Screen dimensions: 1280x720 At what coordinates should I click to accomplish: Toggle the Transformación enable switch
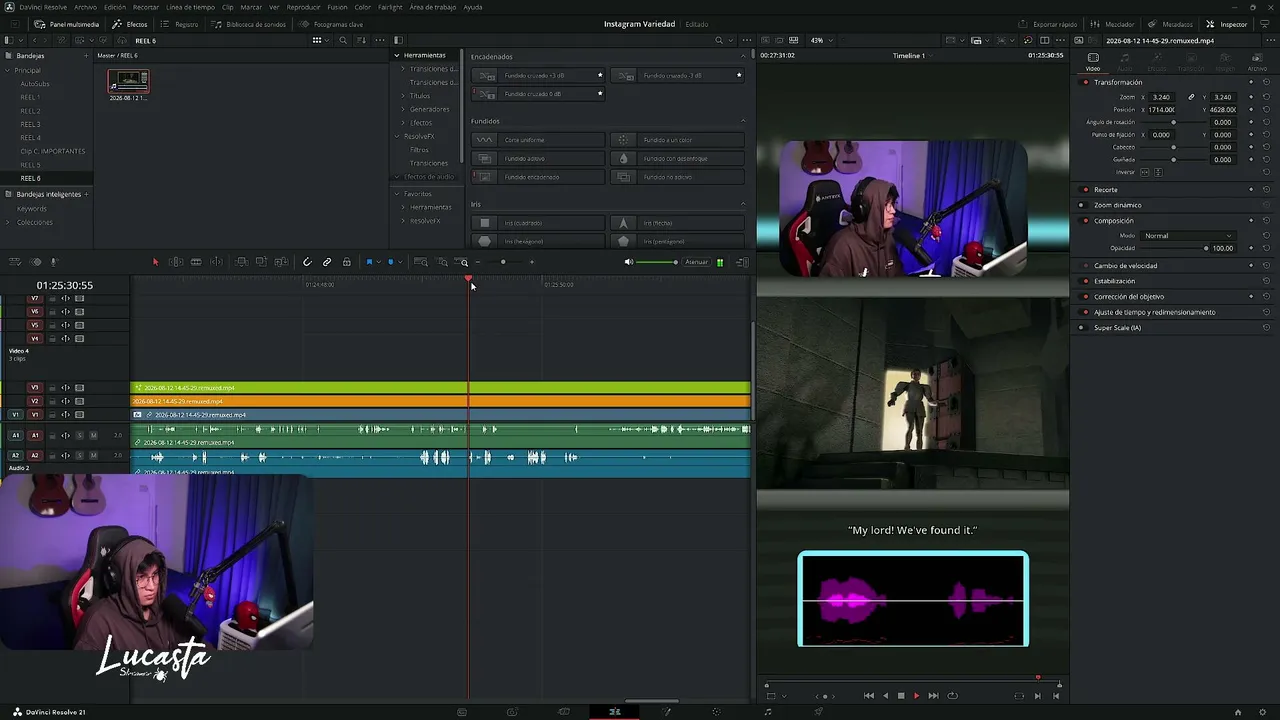click(1085, 82)
